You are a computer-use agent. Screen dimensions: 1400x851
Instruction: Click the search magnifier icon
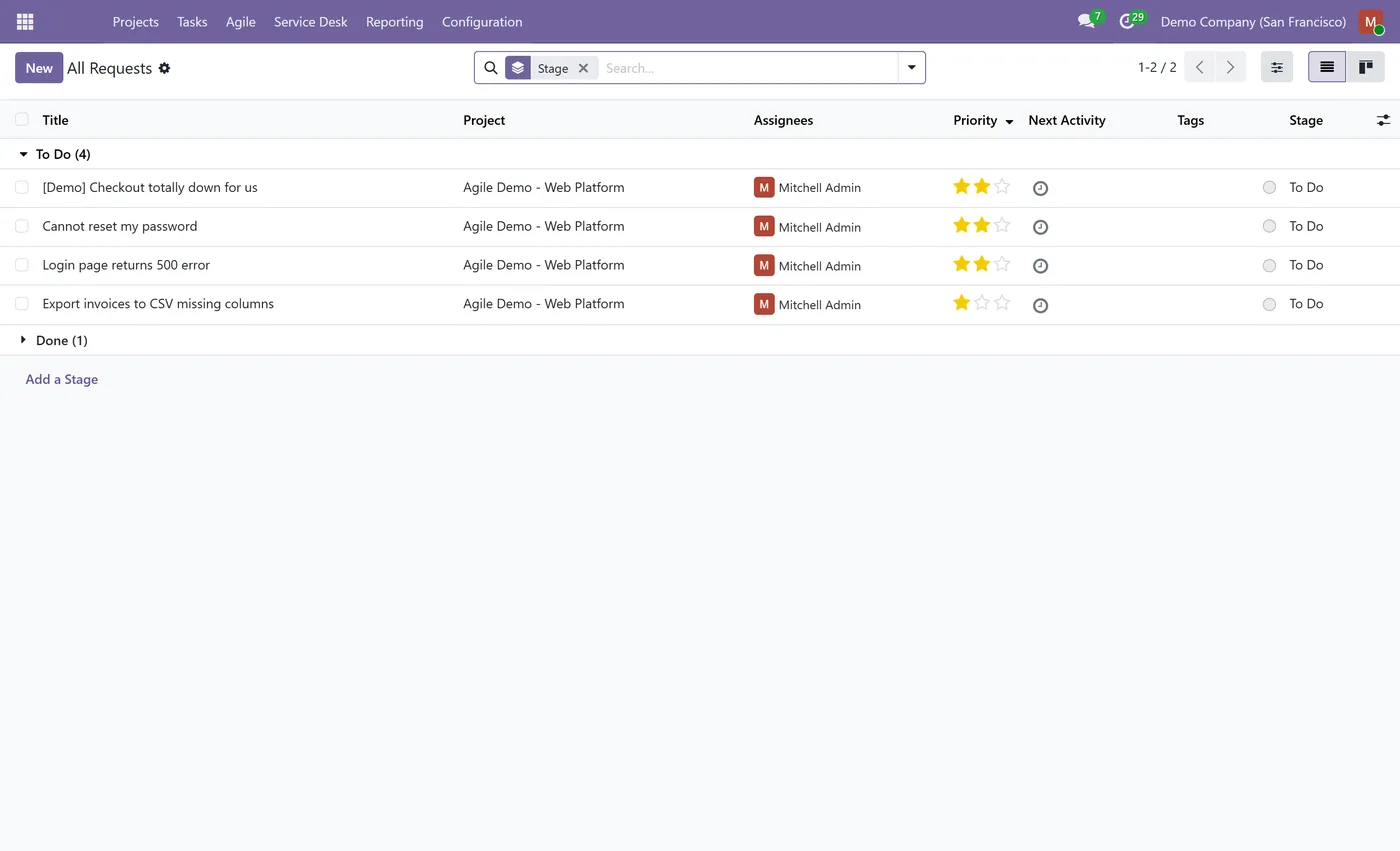pos(491,68)
